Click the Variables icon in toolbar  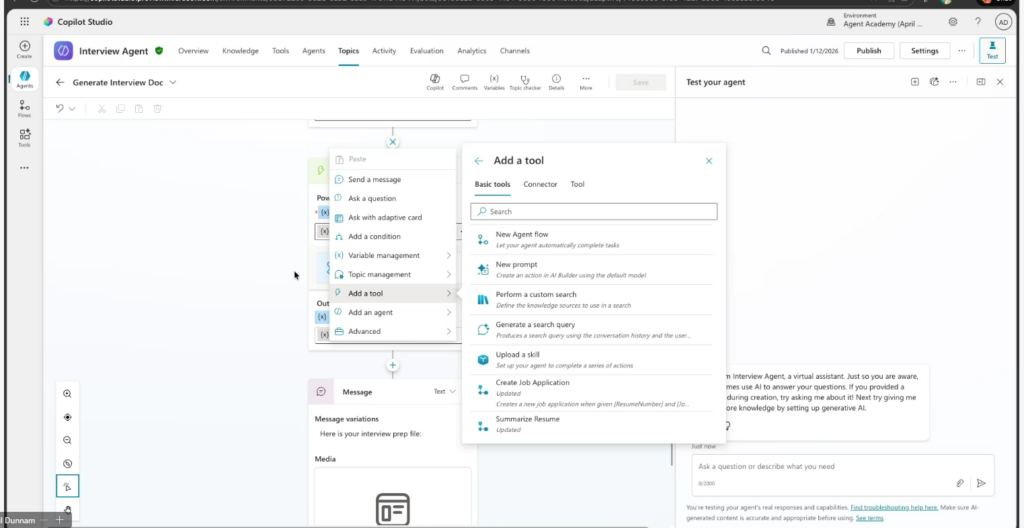494,81
